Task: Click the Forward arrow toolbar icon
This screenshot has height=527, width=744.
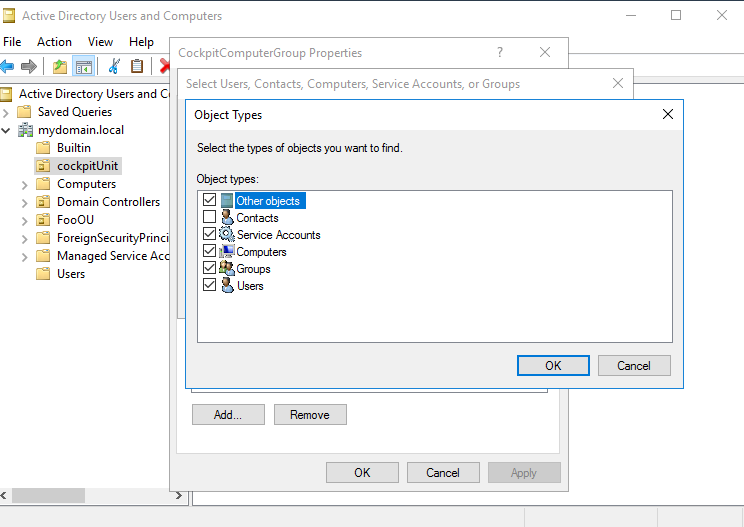Action: (29, 66)
